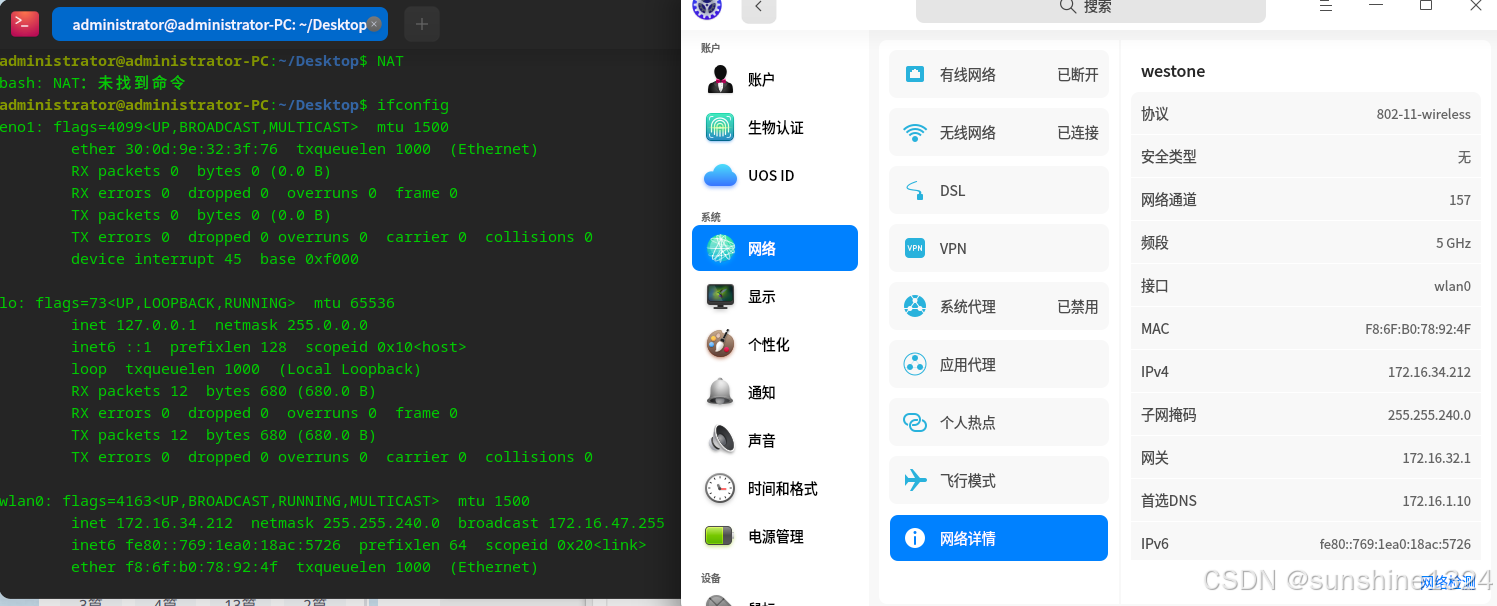This screenshot has width=1497, height=606.
Task: Close the administrator@administrator-PC terminal tab
Action: click(374, 24)
